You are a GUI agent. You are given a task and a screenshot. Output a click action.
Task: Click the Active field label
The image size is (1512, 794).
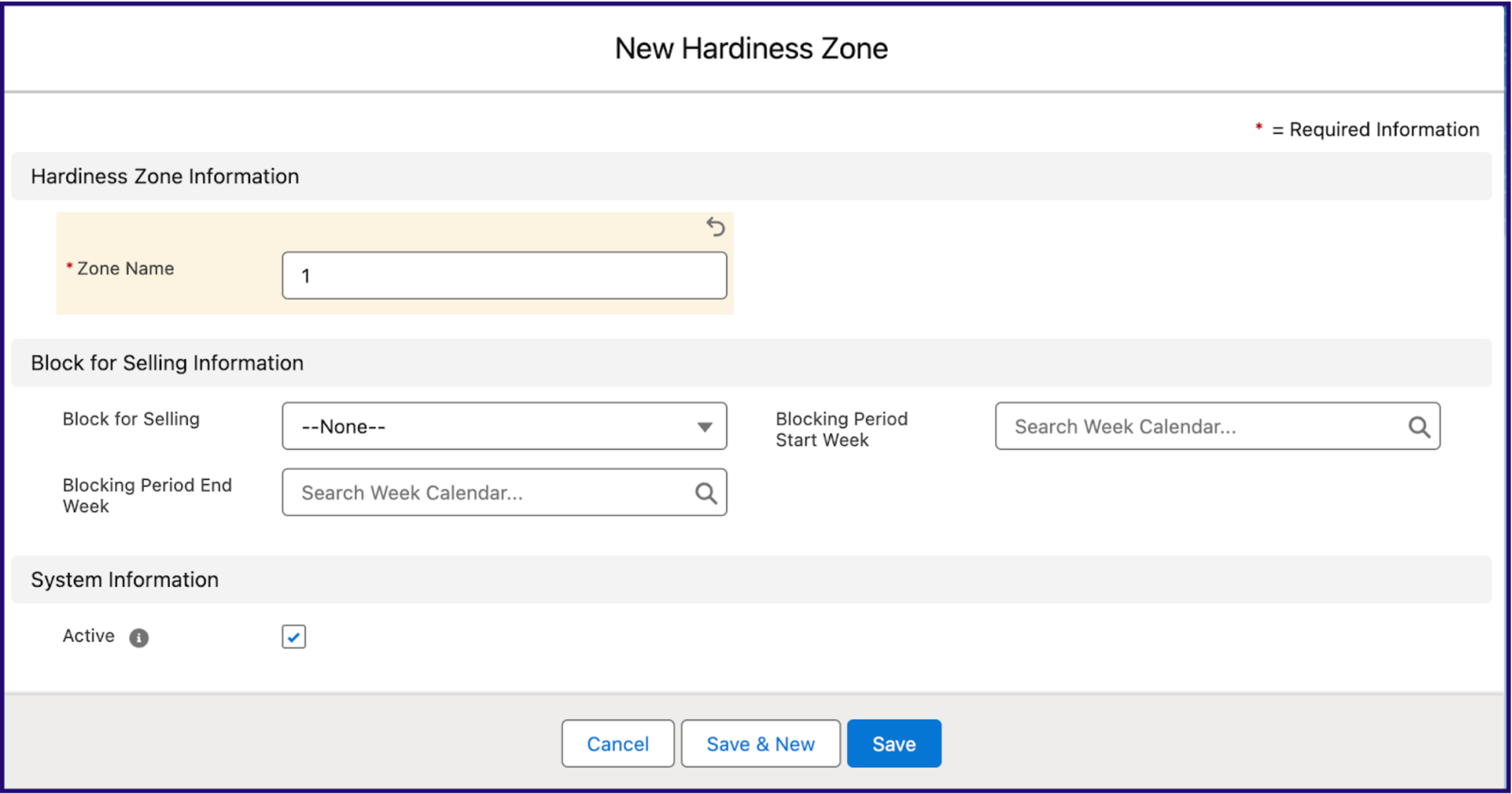pos(88,635)
